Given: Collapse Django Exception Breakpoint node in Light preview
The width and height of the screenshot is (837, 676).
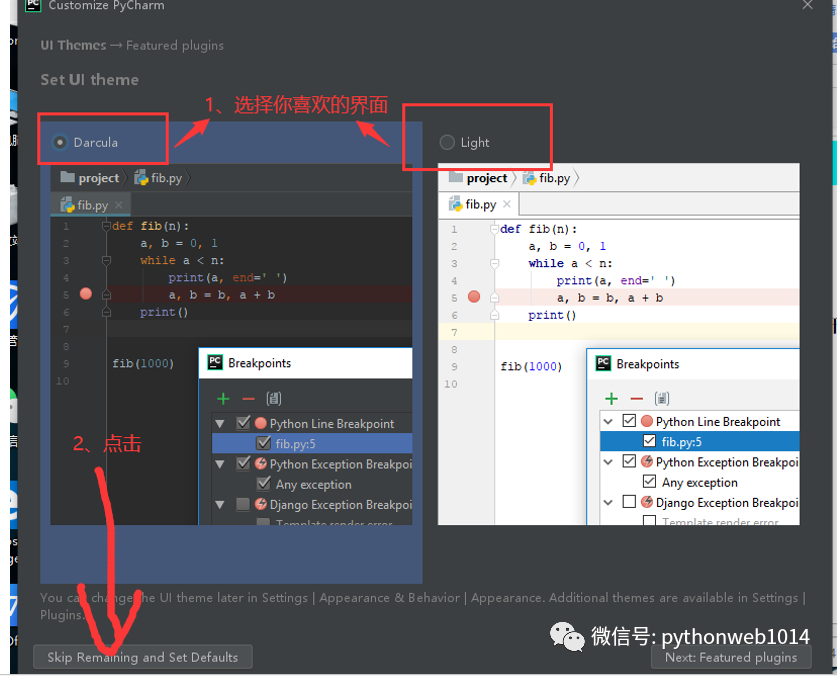Looking at the screenshot, I should [x=607, y=502].
